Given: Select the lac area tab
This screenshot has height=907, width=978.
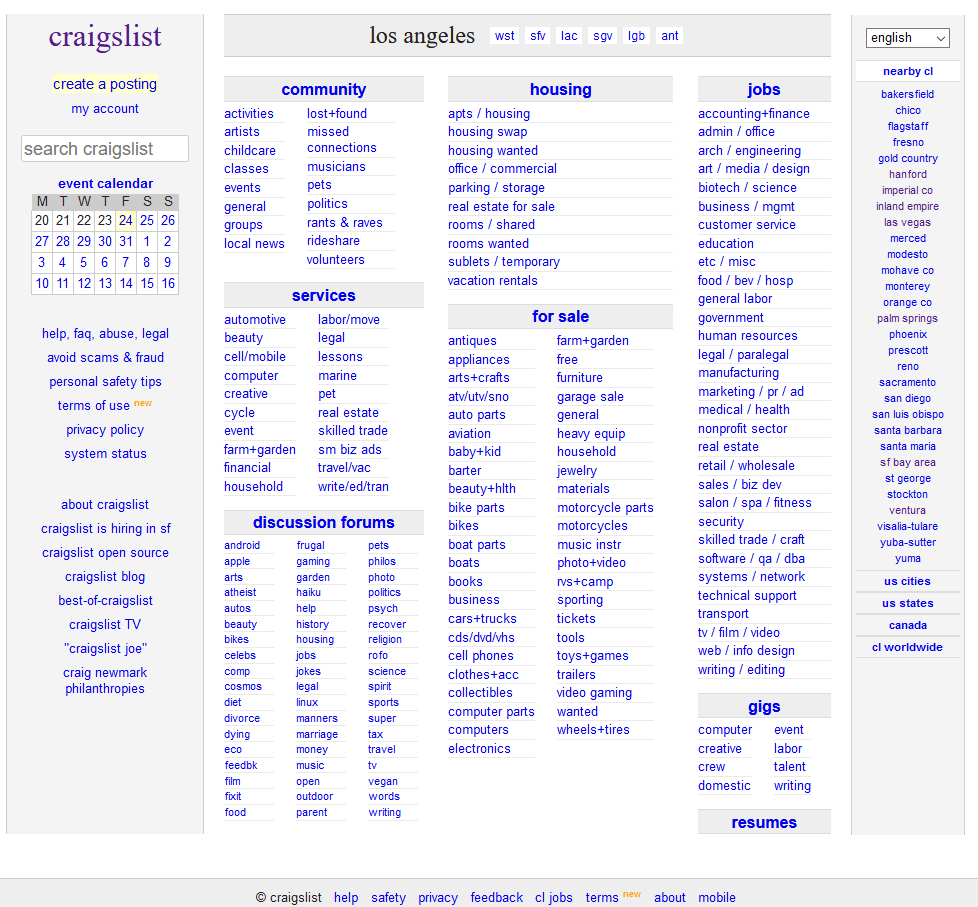Looking at the screenshot, I should pyautogui.click(x=569, y=36).
